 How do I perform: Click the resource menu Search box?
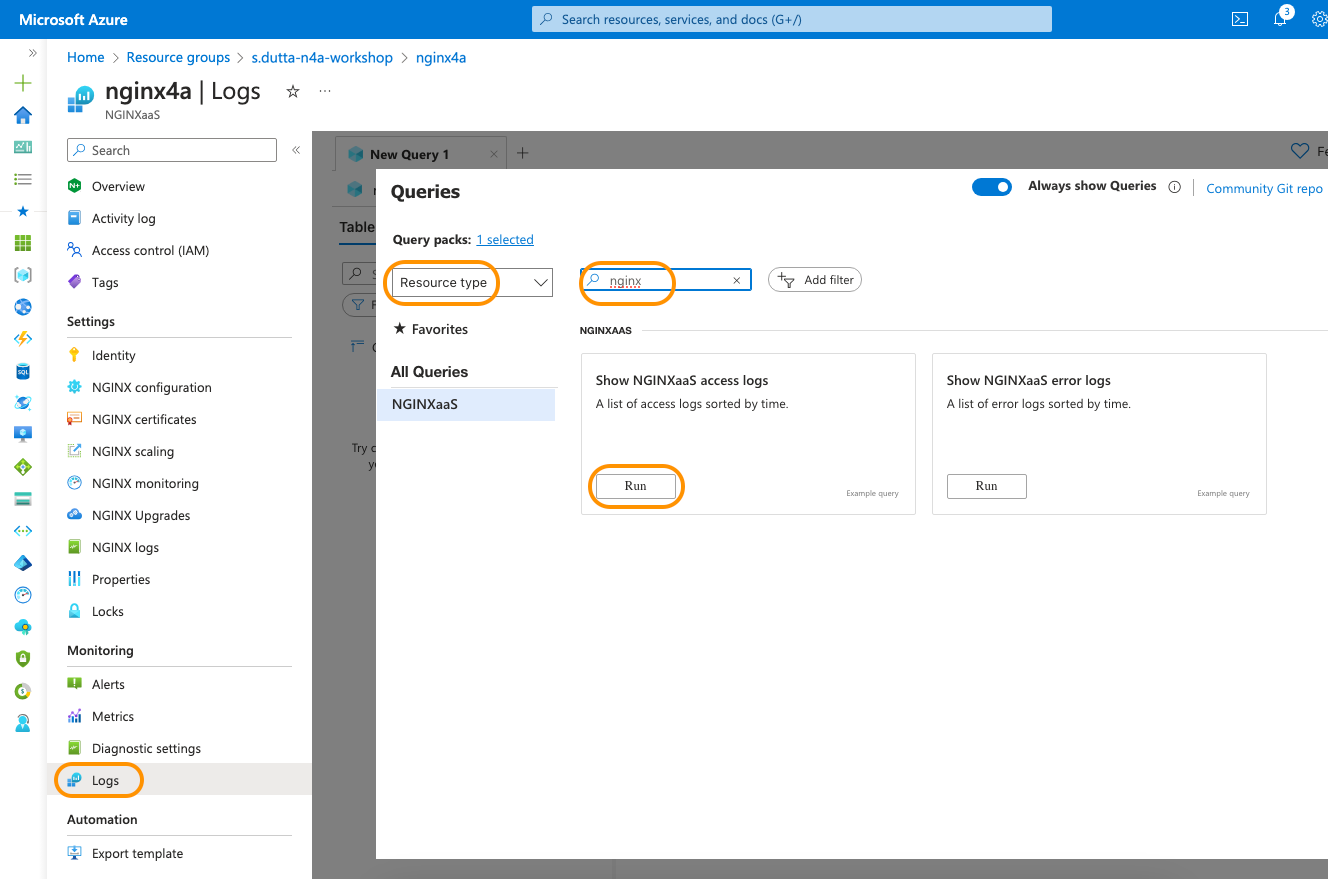pos(172,150)
